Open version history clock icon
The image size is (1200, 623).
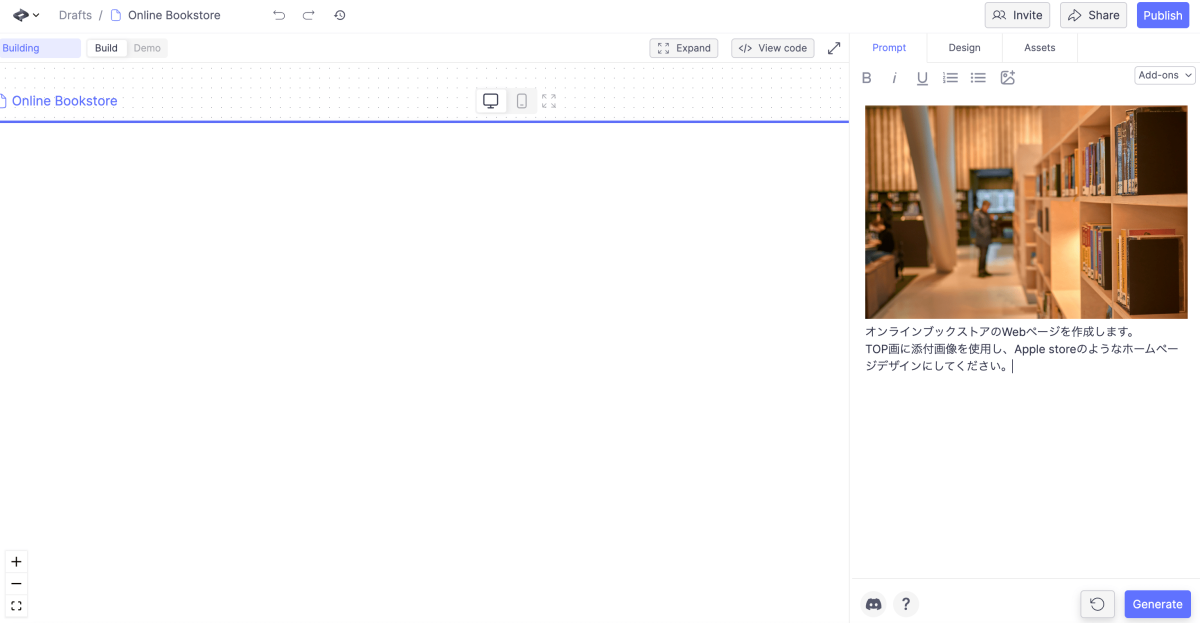pyautogui.click(x=340, y=15)
